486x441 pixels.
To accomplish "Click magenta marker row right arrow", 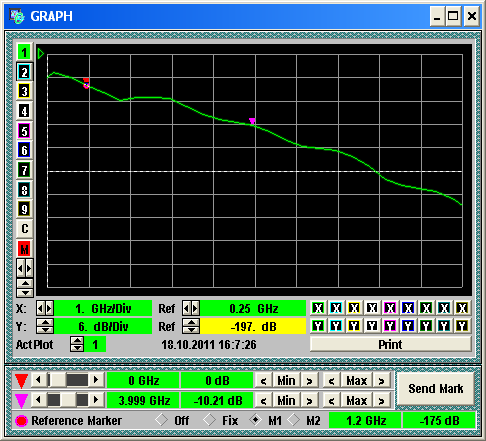I will click(96, 400).
